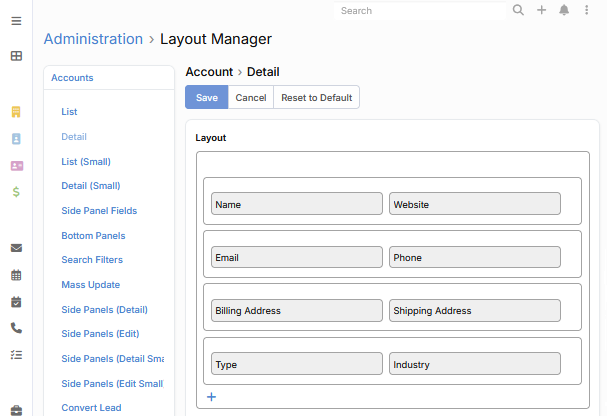Click the Save button

(x=207, y=97)
